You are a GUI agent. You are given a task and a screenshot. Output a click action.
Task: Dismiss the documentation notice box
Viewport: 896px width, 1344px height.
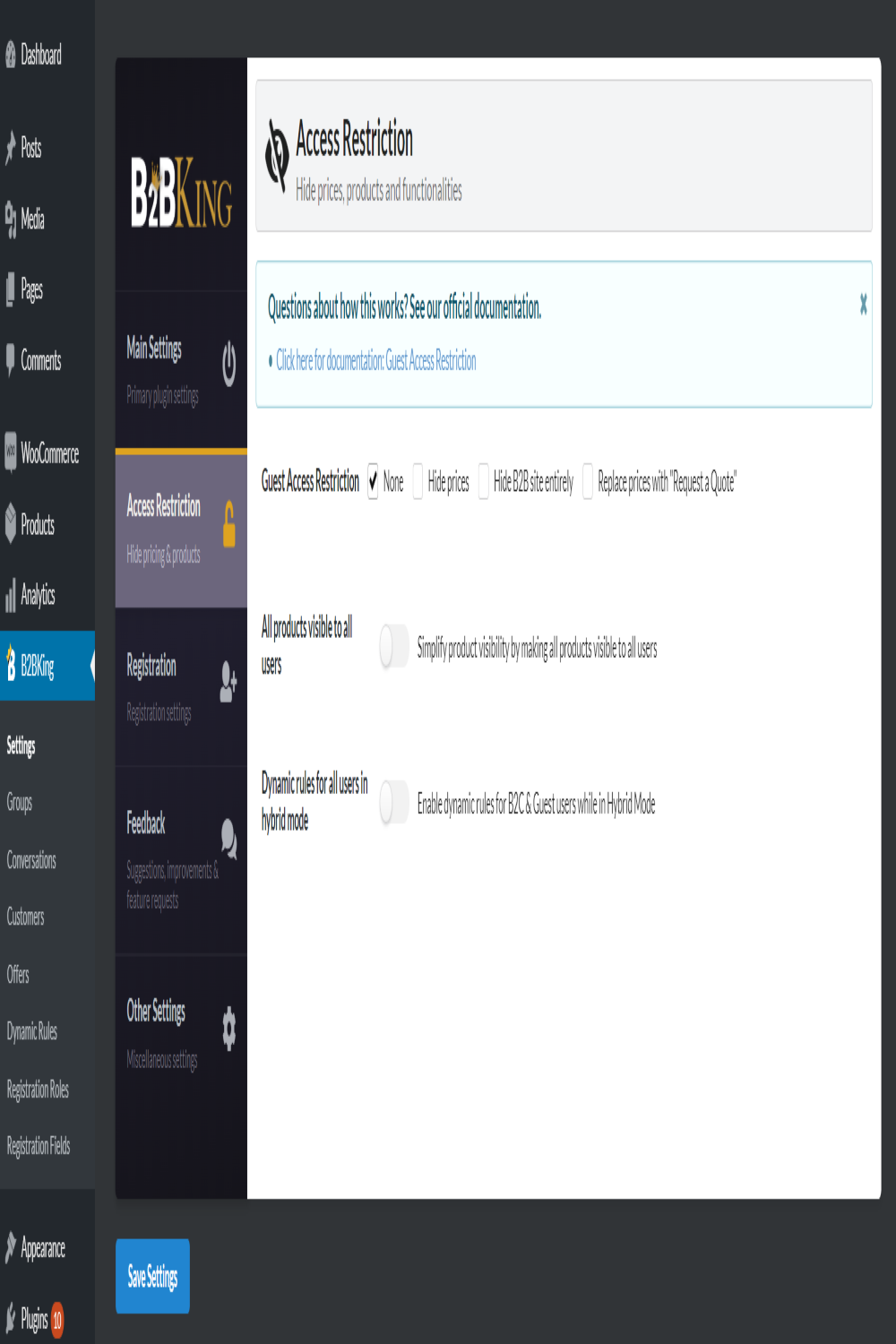pos(863,305)
